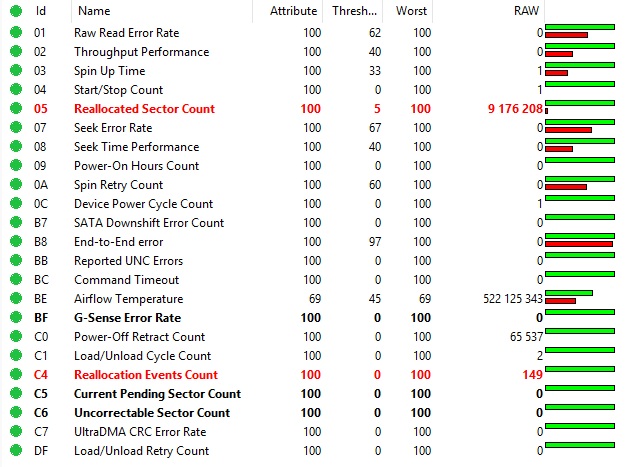
Task: Select the Uncorrectable Sector Count row
Action: coord(152,413)
